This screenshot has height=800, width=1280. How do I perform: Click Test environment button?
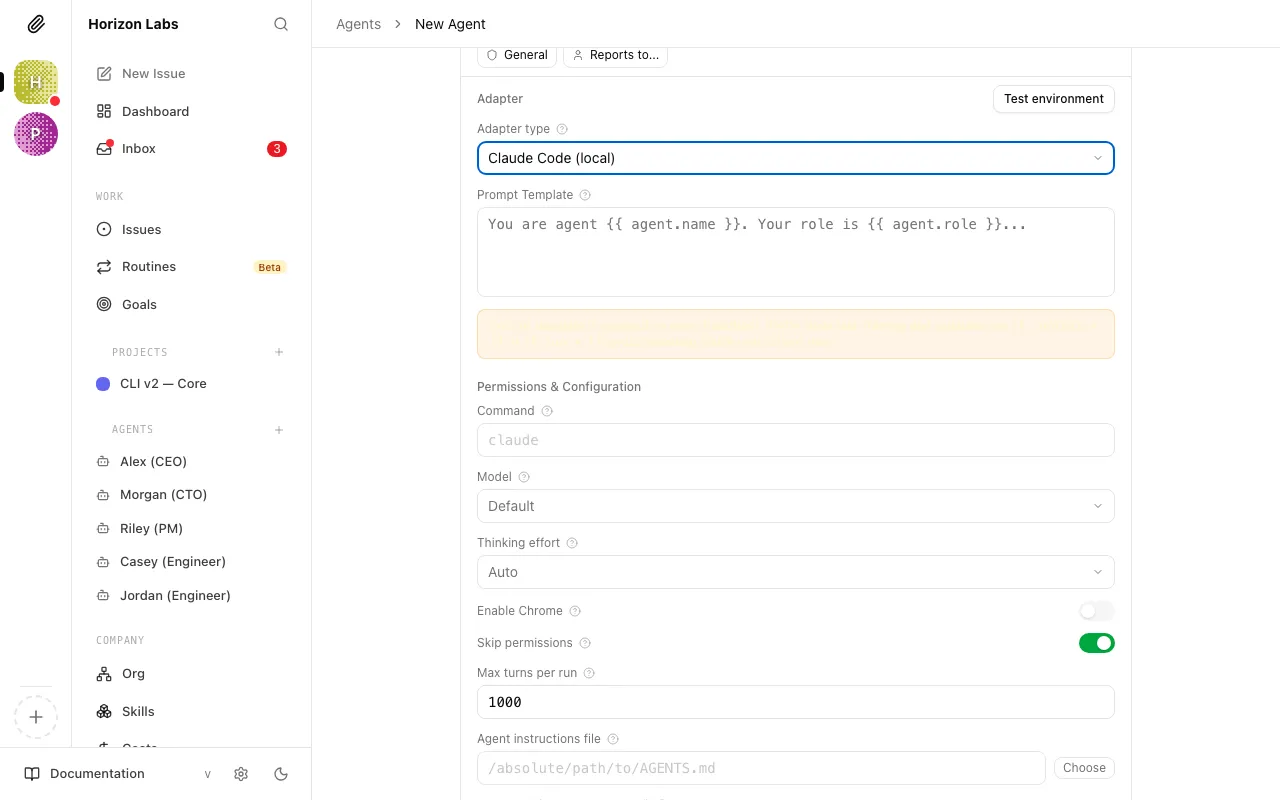[1053, 99]
